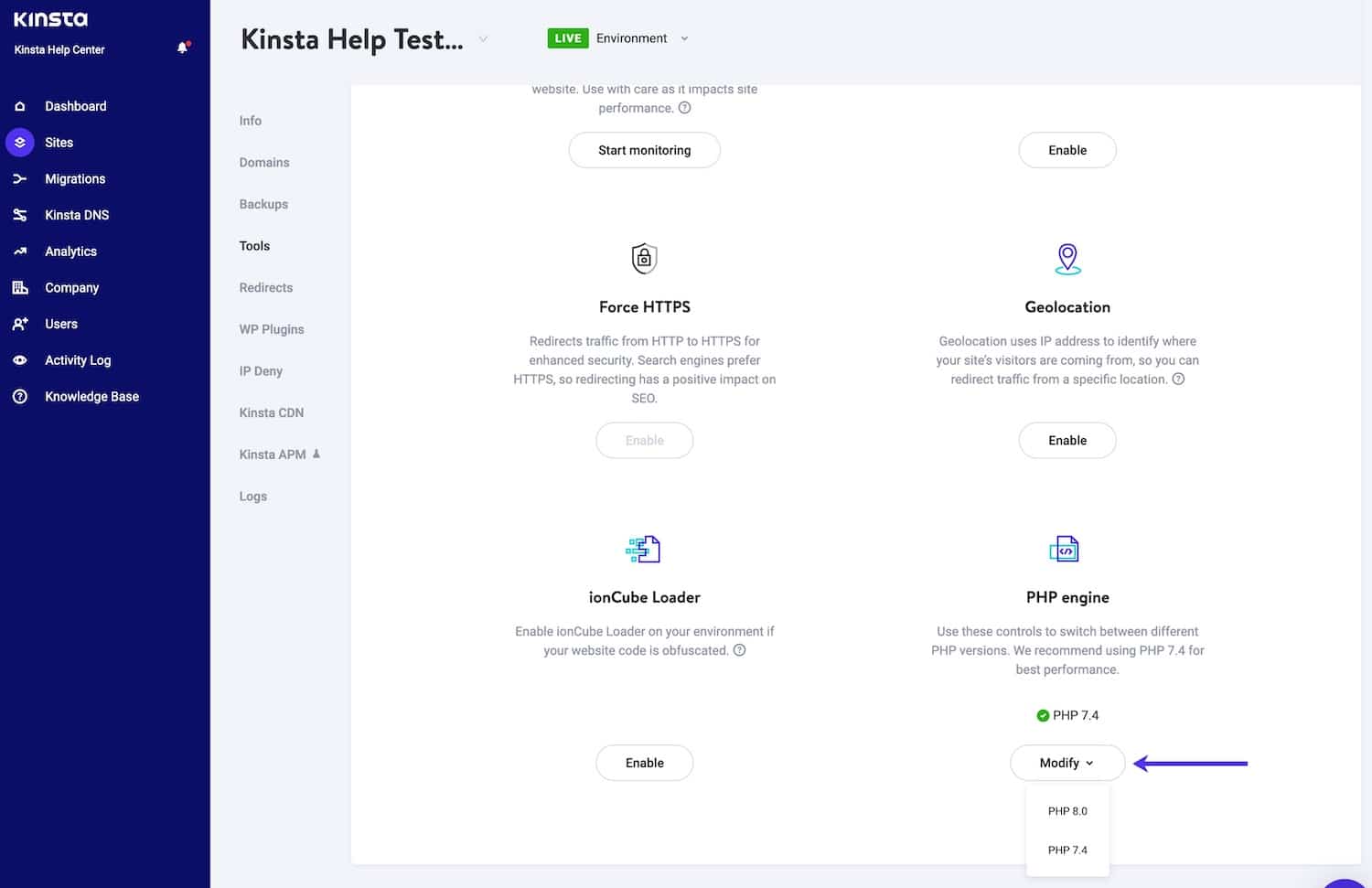Go to Kinsta DNS in sidebar

[77, 215]
